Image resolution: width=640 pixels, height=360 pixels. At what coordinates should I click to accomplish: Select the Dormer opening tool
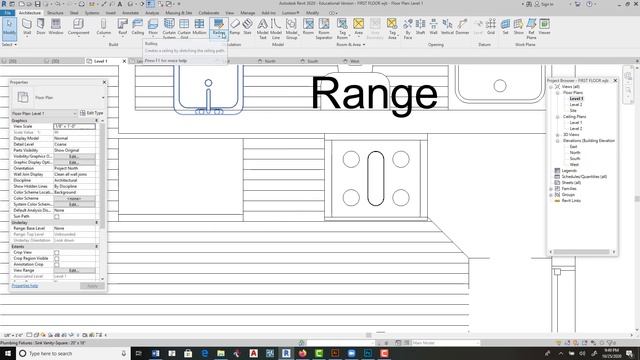click(462, 27)
